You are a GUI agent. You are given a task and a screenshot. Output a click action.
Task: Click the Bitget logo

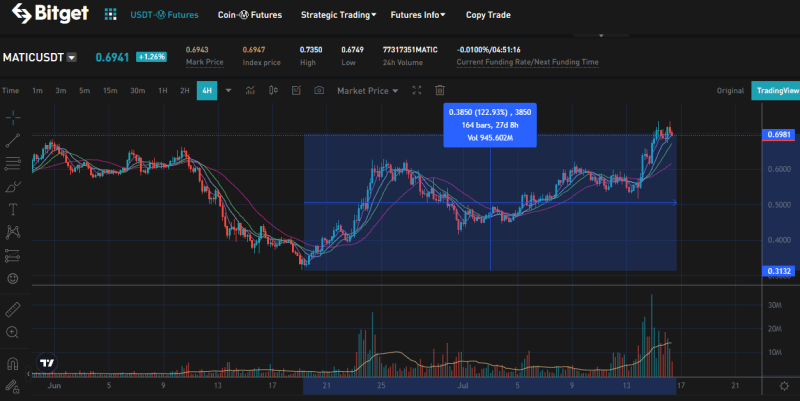point(50,14)
